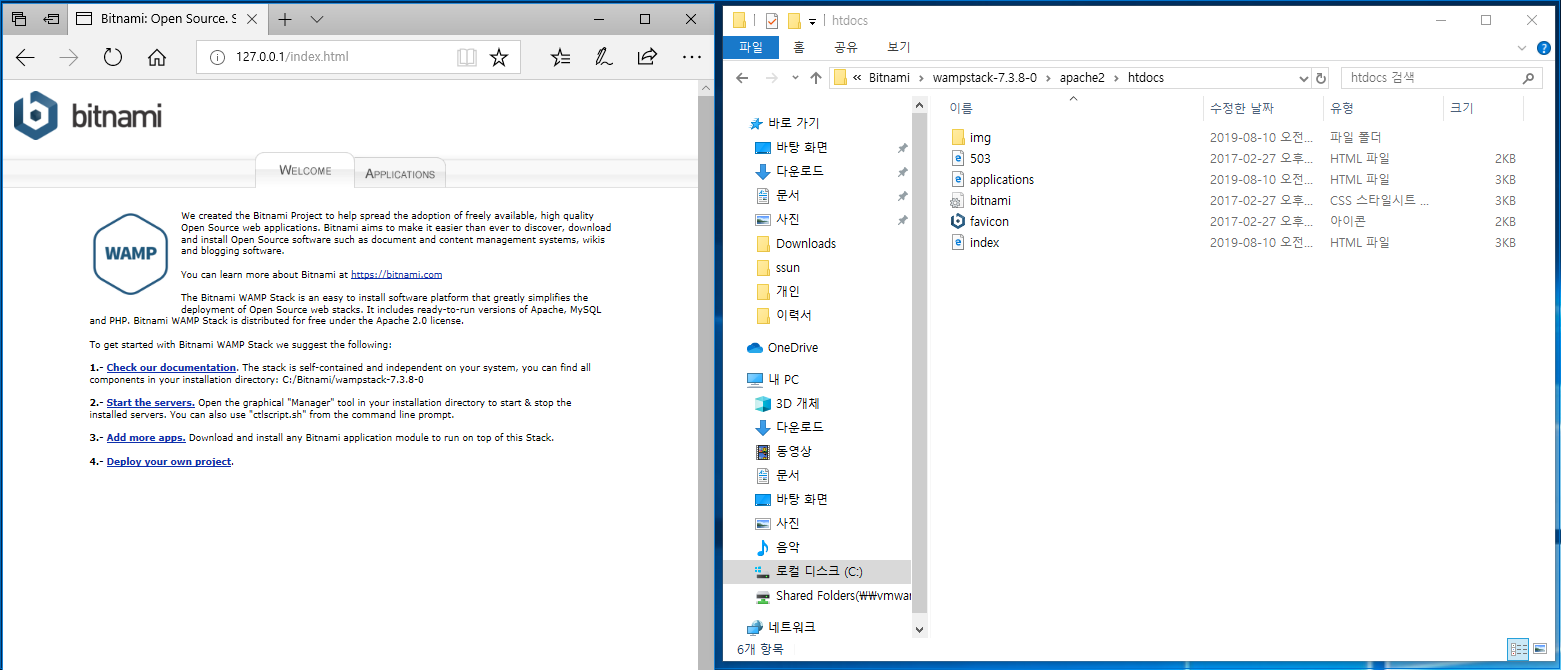Screen dimensions: 1561x670
Task: Select the Welcome tab on Bitnami page
Action: [305, 170]
